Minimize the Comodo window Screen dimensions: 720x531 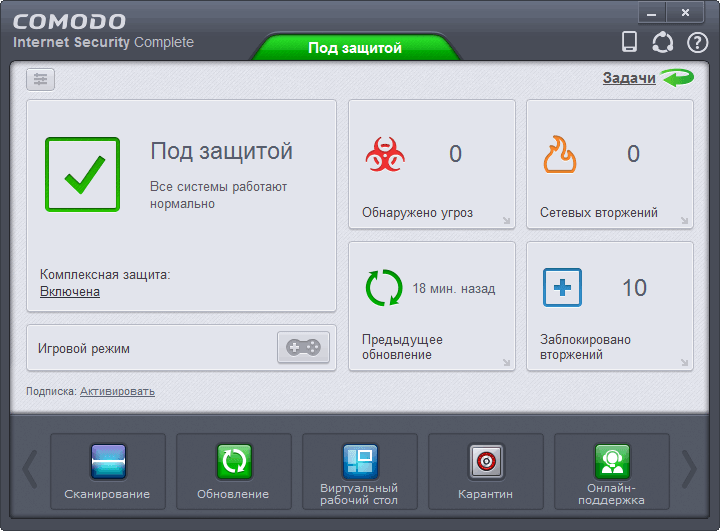(652, 13)
